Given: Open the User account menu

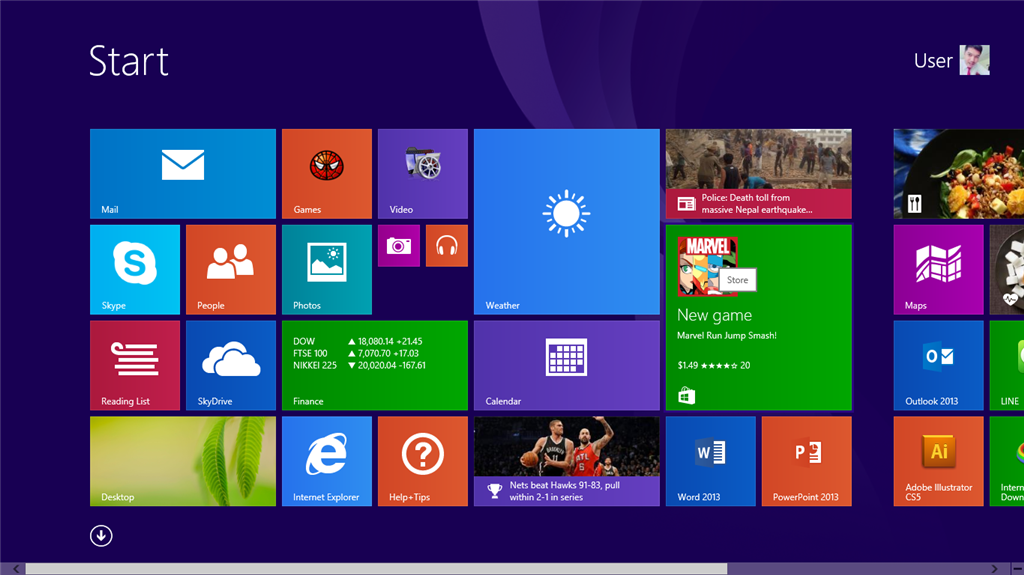Looking at the screenshot, I should coord(952,60).
